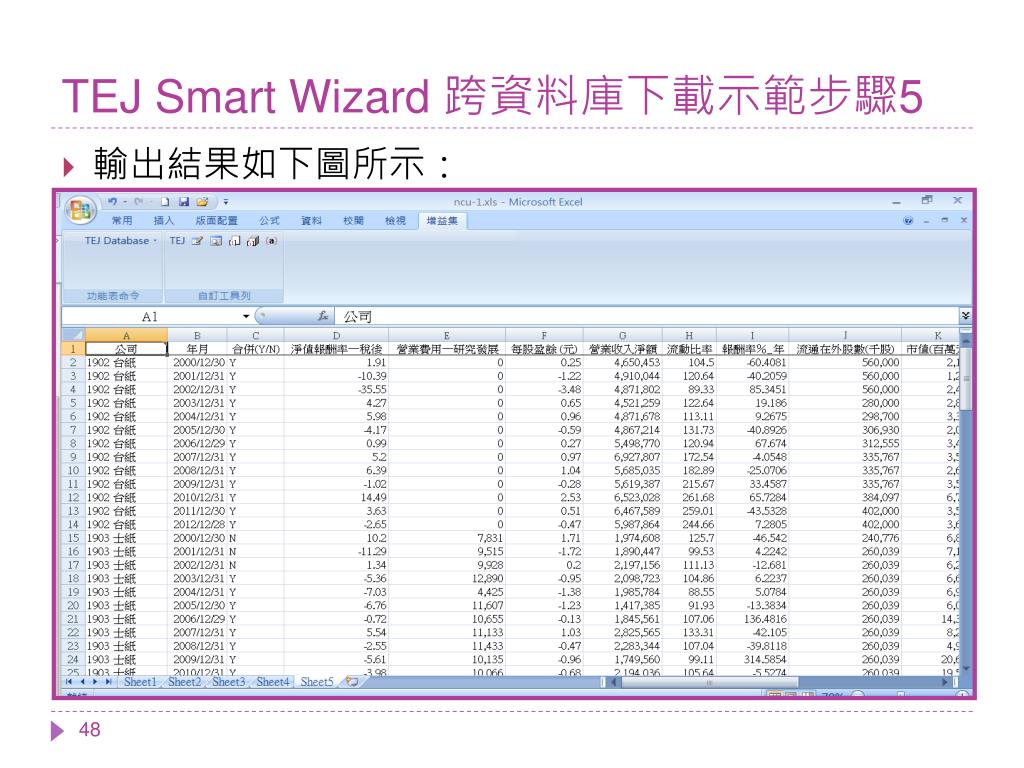Viewport: 1024px width, 768px height.
Task: Select the 增益集 add-ins ribbon tab
Action: pos(442,221)
